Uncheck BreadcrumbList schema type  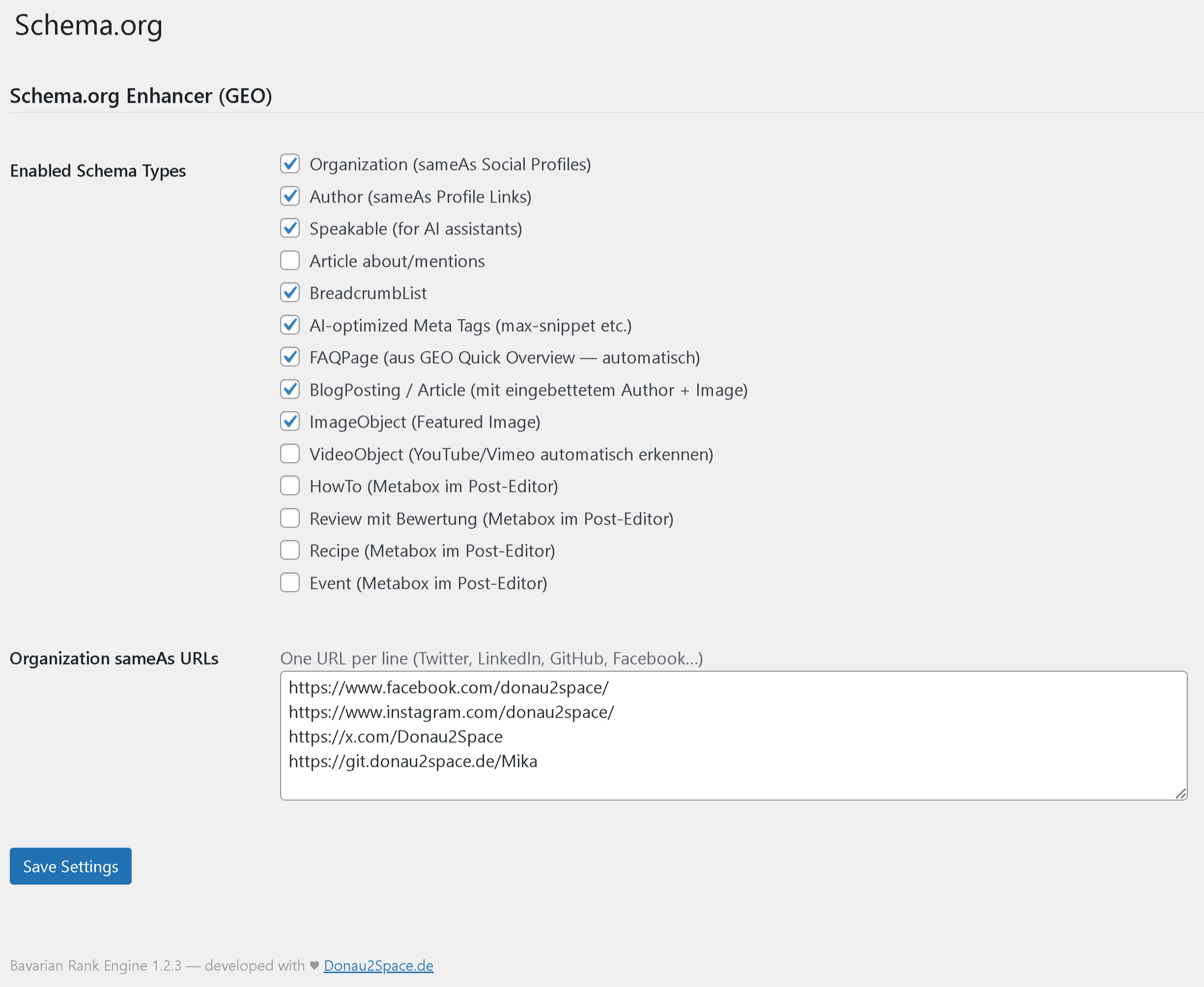click(290, 292)
